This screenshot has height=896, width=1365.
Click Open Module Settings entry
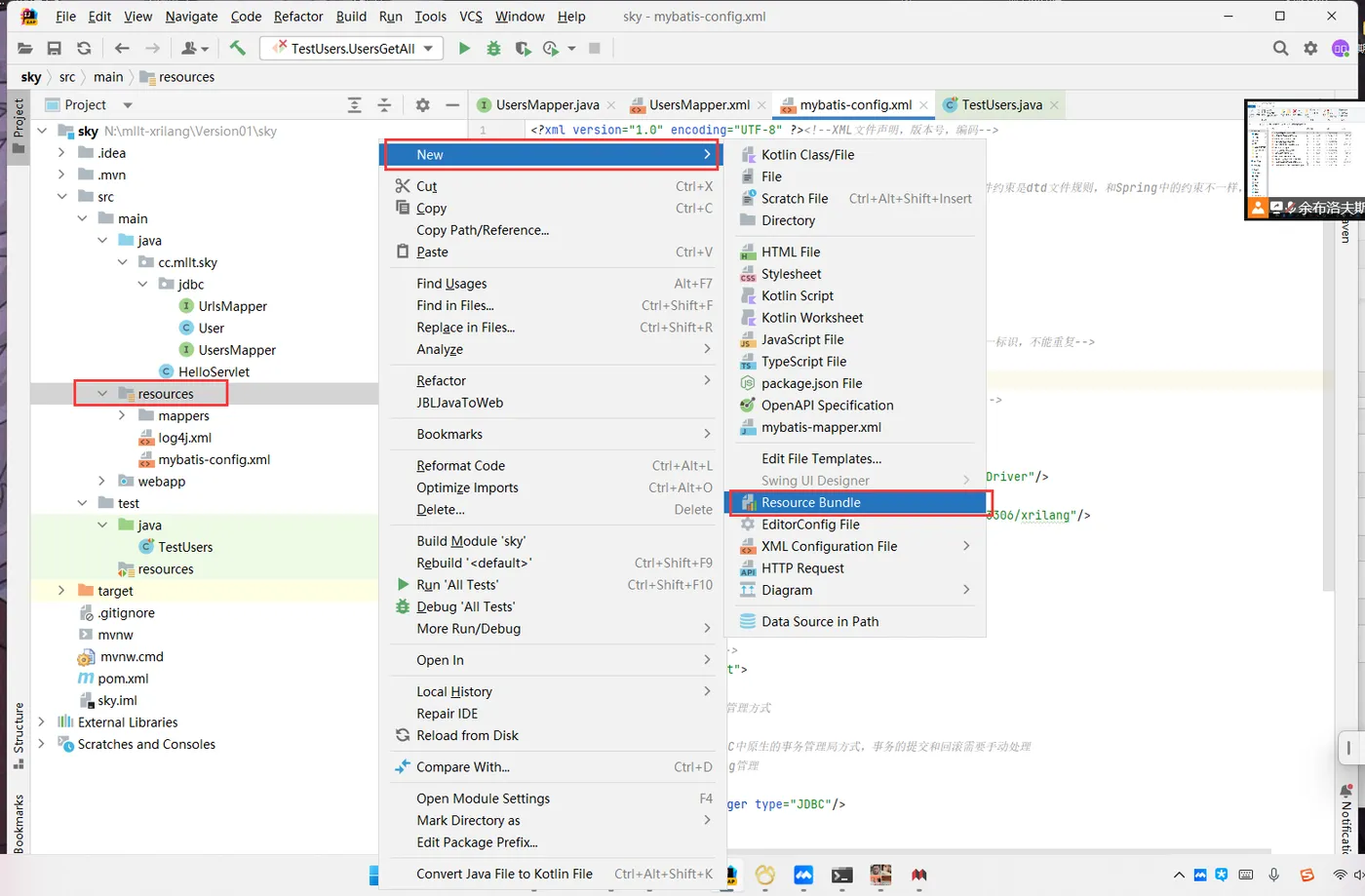[553, 798]
